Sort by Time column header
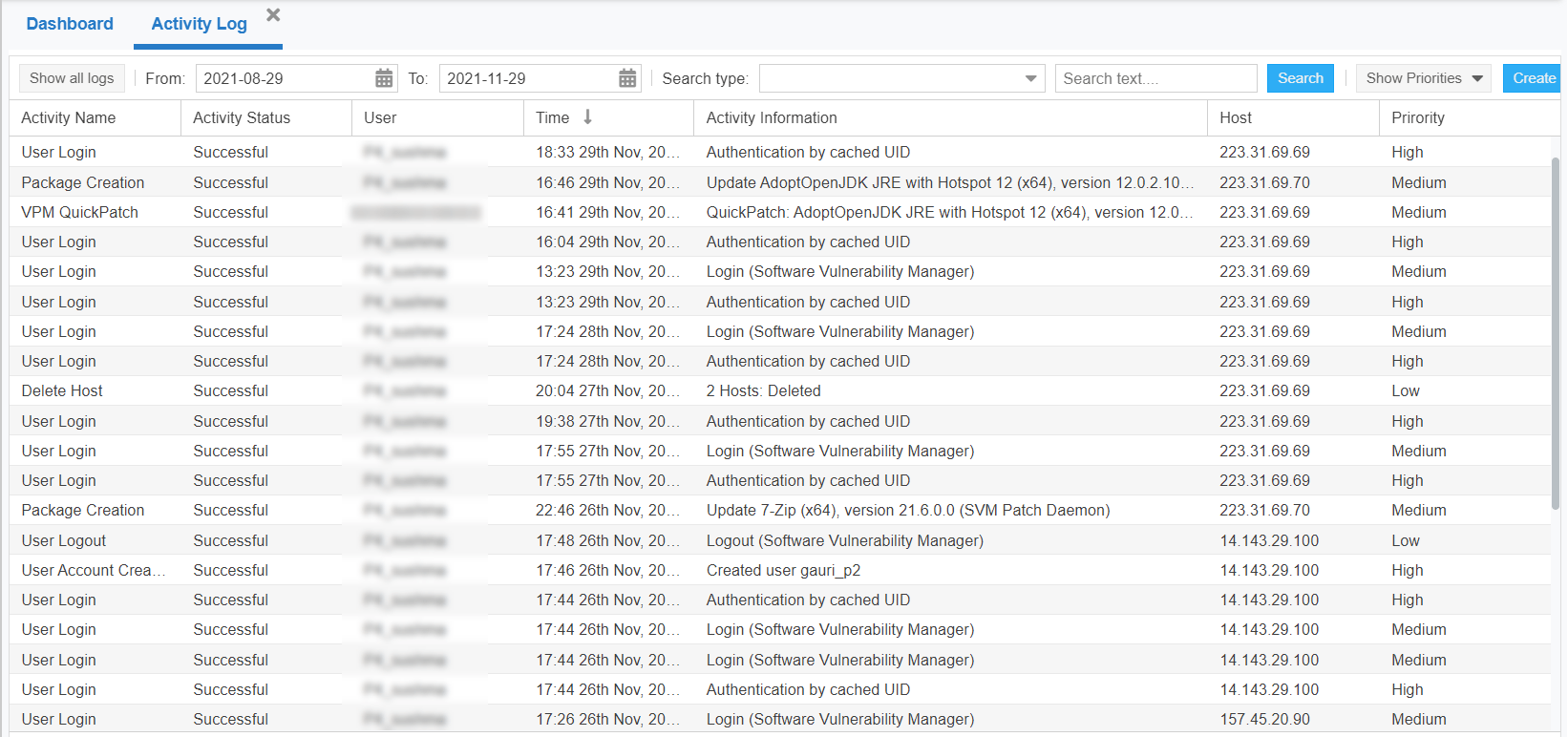Image resolution: width=1568 pixels, height=737 pixels. pos(552,117)
